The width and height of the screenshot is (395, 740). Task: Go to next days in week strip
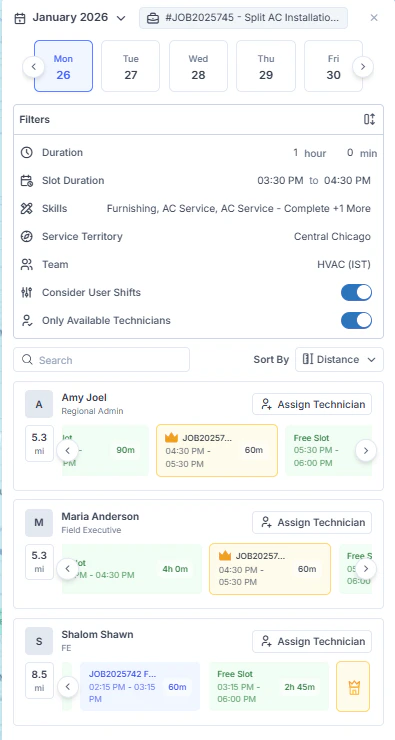(362, 67)
